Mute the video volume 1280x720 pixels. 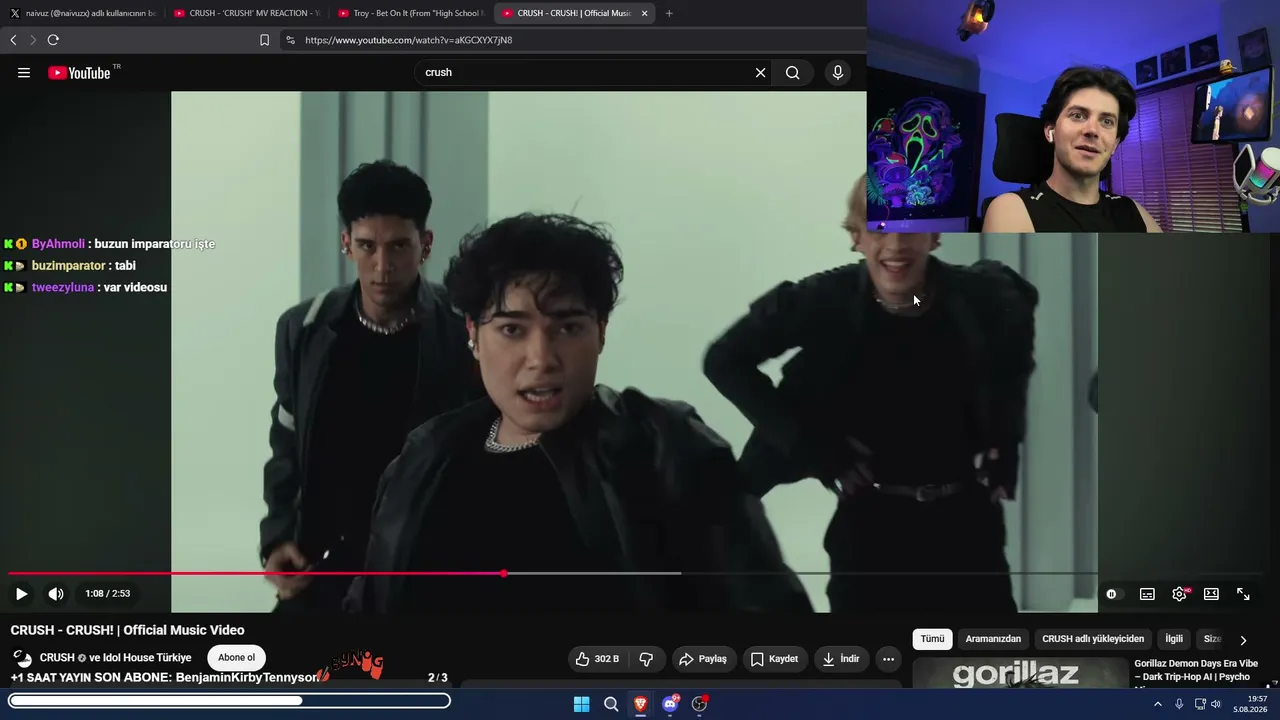[x=56, y=594]
